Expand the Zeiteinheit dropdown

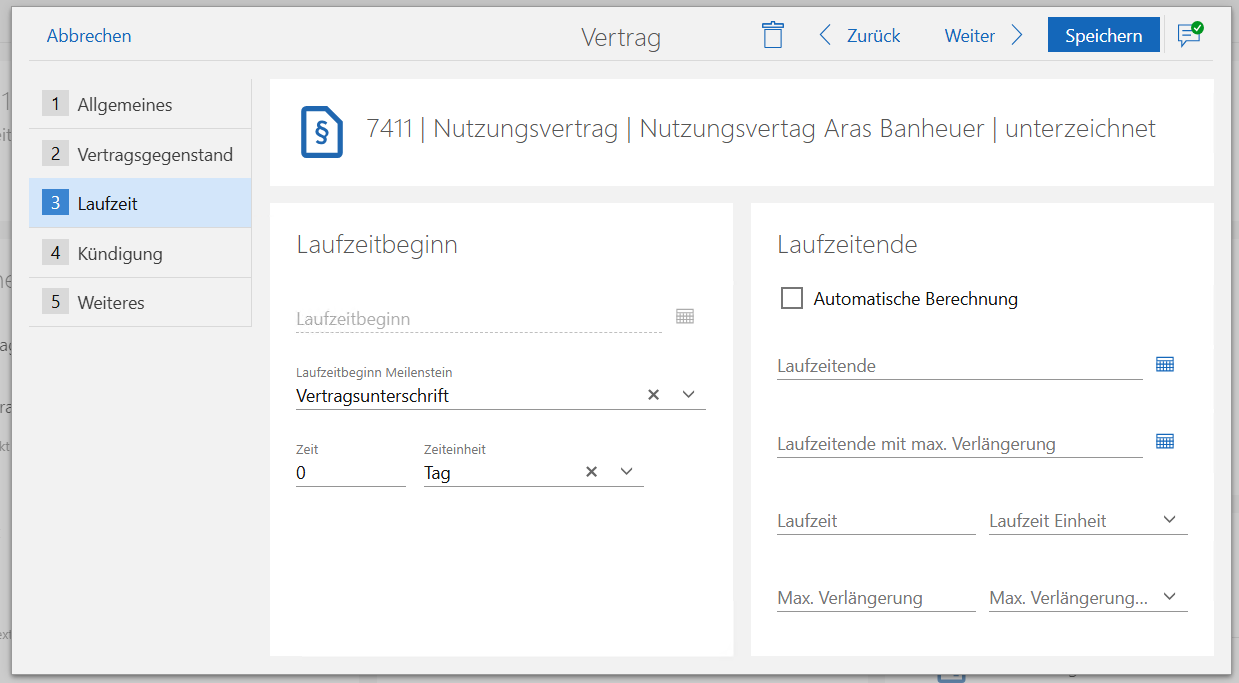[x=627, y=472]
